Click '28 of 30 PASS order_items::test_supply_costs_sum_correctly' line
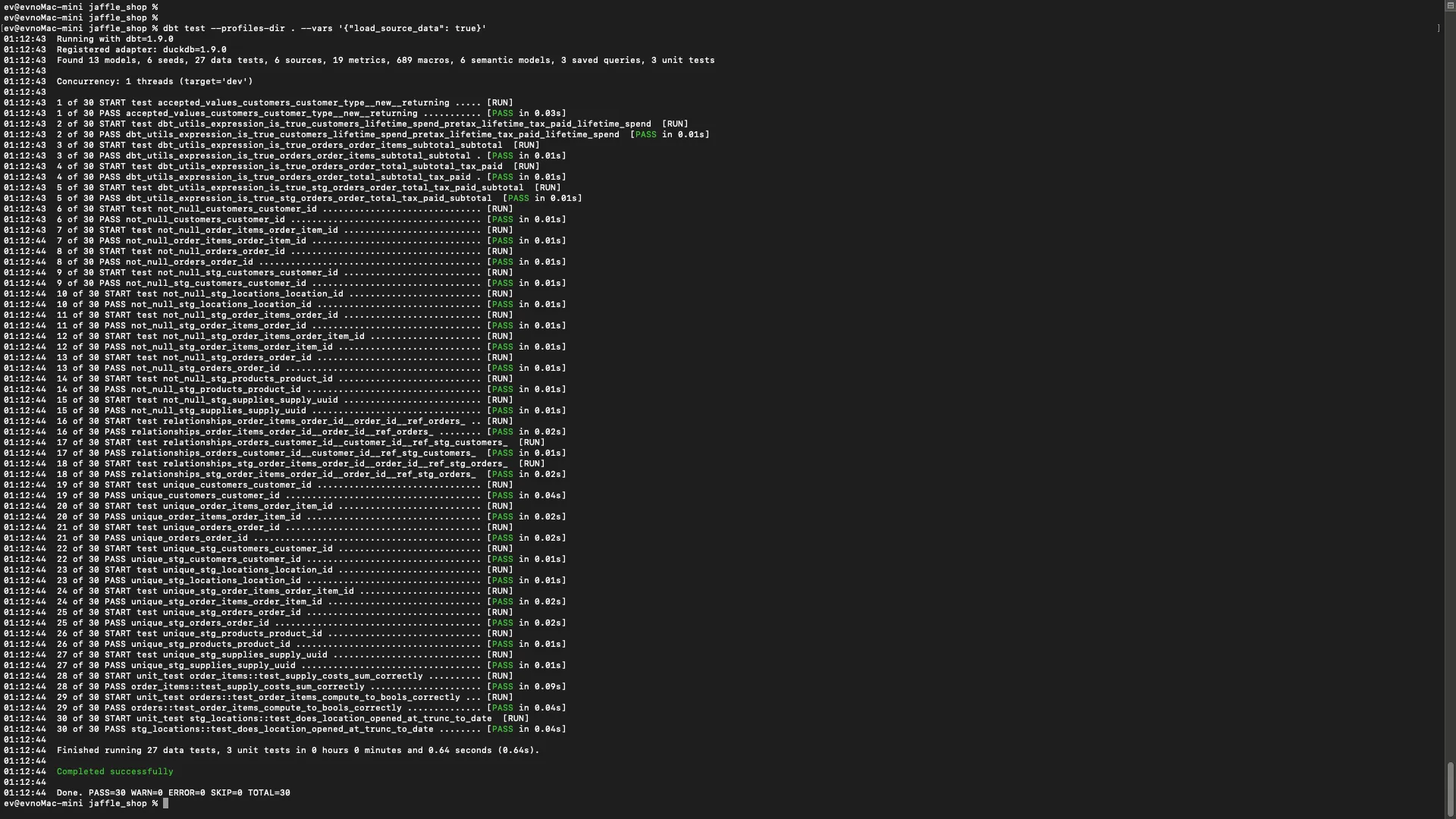This screenshot has width=1456, height=819. [x=312, y=686]
